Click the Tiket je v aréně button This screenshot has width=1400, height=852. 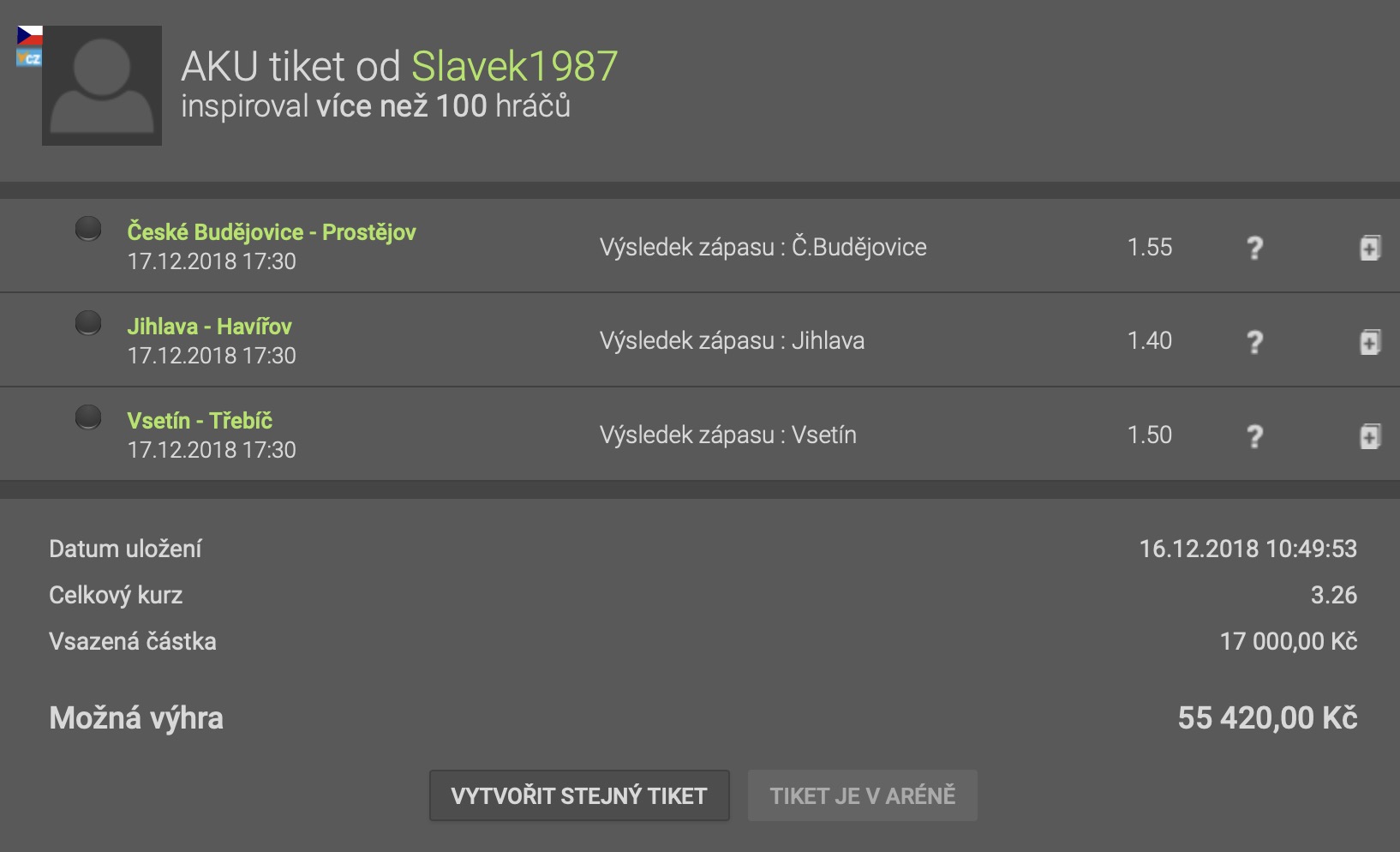coord(862,795)
